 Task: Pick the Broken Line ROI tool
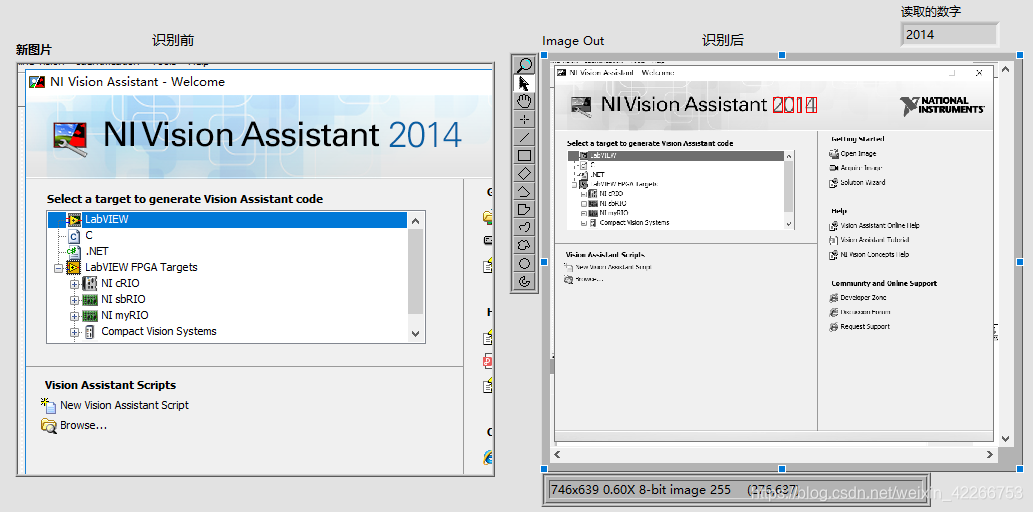pyautogui.click(x=524, y=192)
